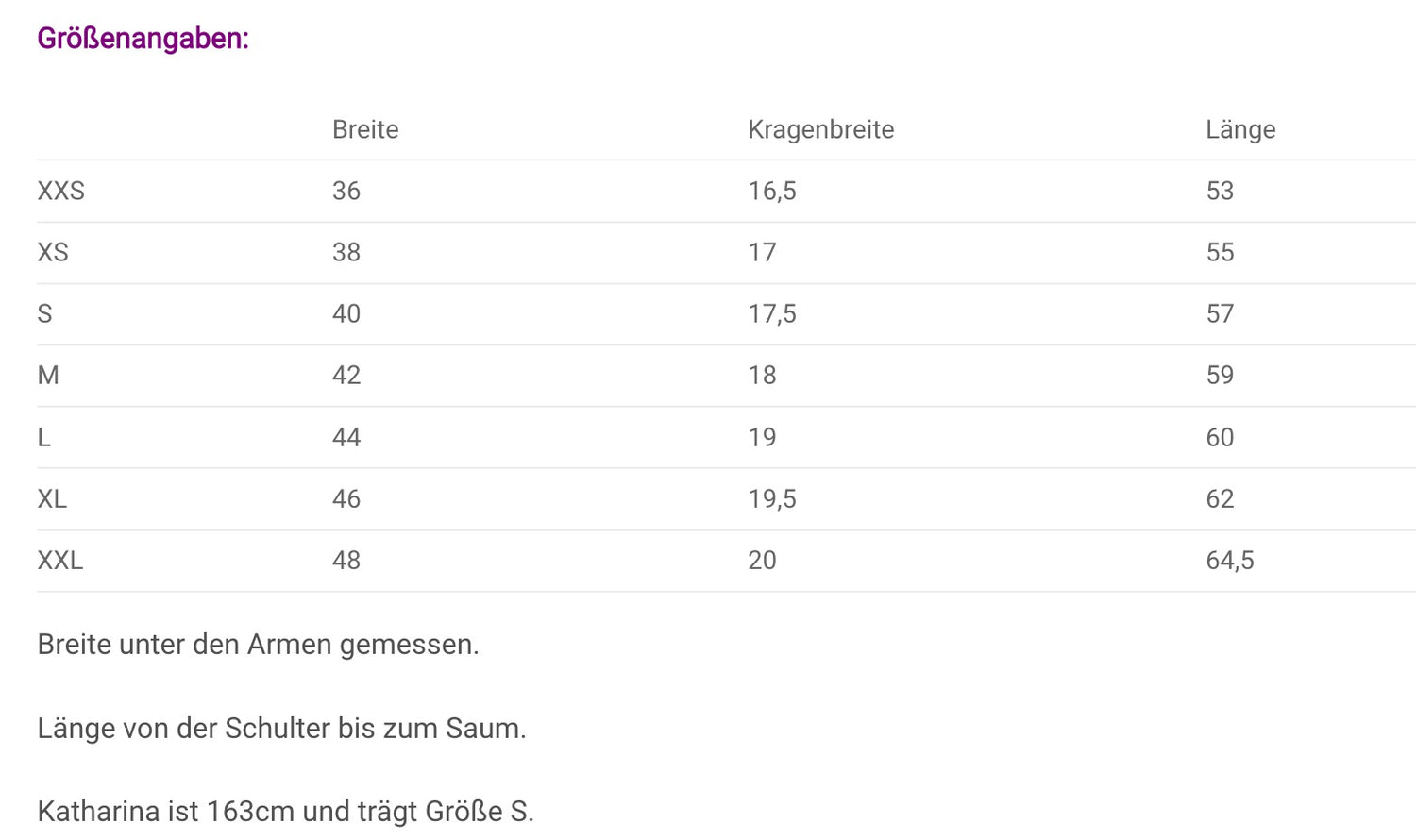Select the M size row label
1416x840 pixels.
(x=48, y=375)
